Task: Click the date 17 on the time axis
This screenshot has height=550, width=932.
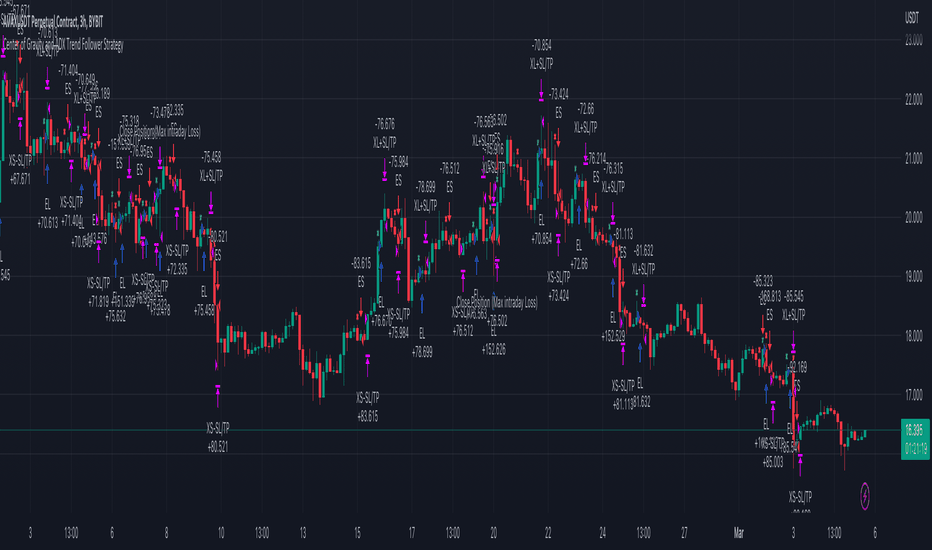Action: (412, 533)
